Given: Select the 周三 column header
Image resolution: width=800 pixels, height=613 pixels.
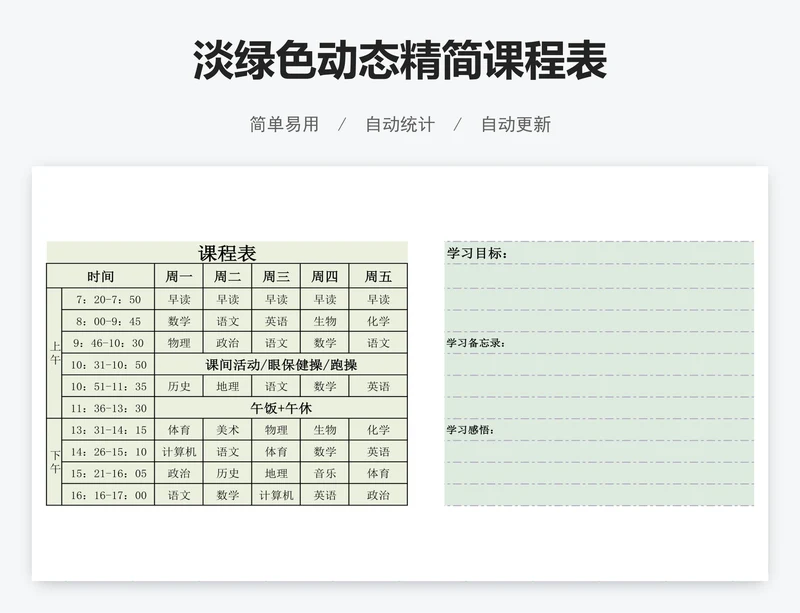Looking at the screenshot, I should click(x=276, y=276).
